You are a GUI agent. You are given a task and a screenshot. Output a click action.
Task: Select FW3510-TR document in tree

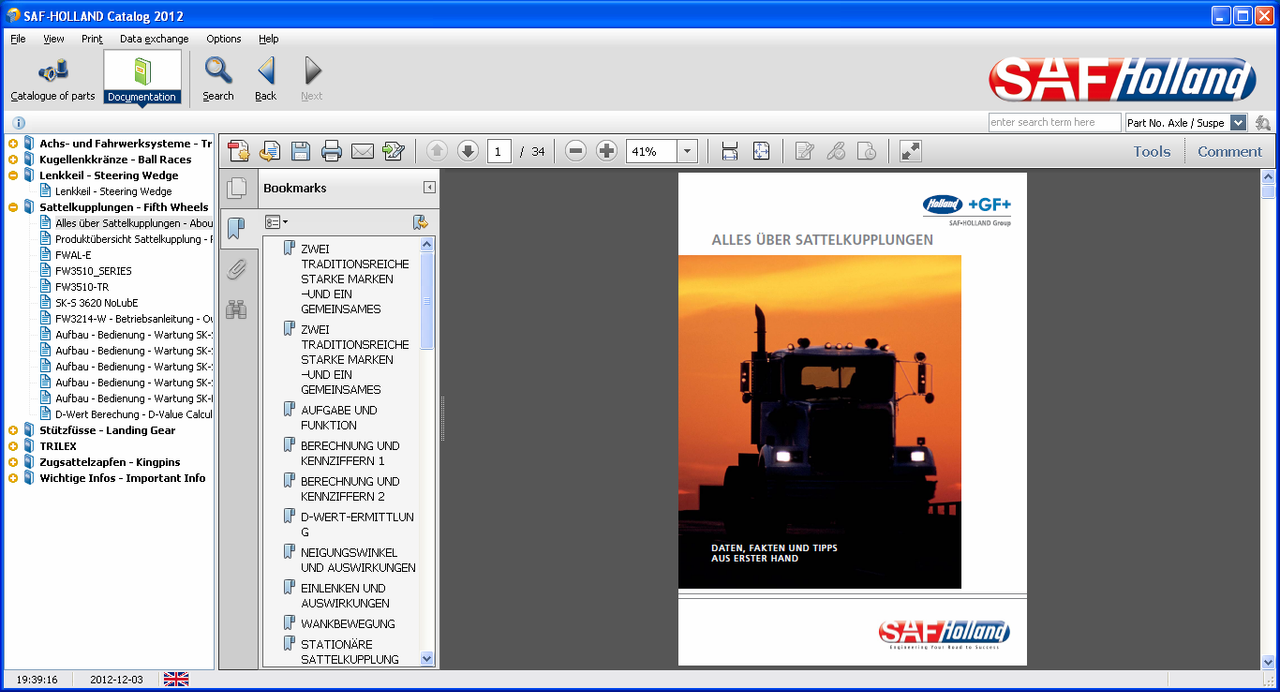point(82,287)
